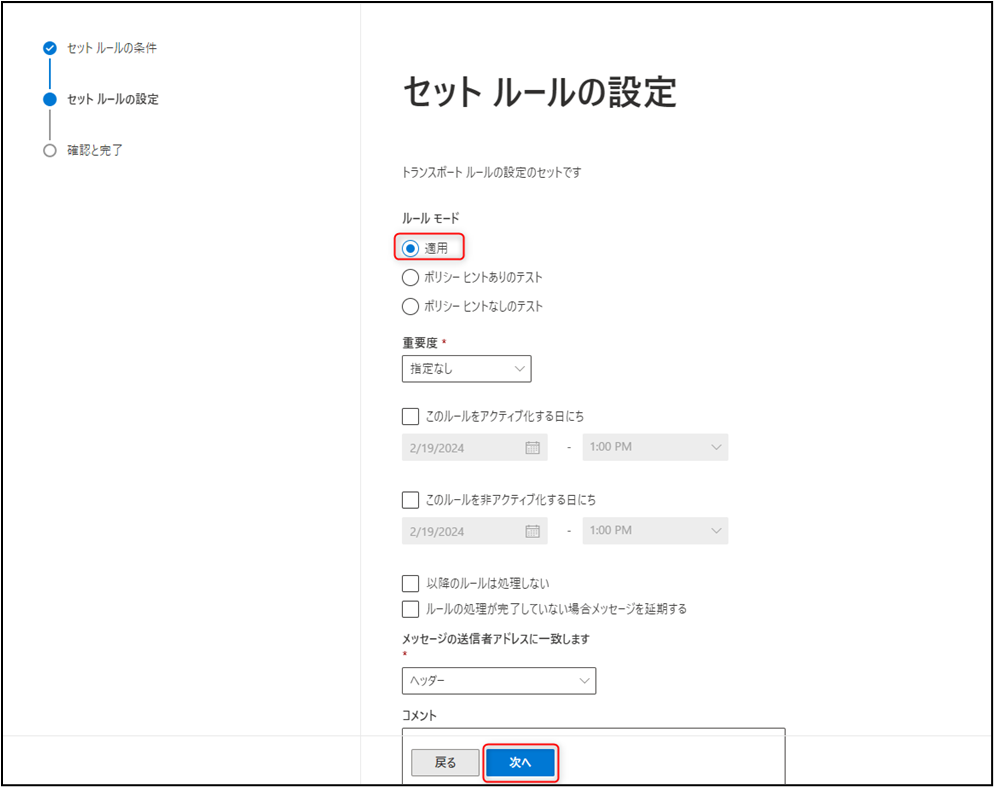
Task: Open the ヘッダー sender address dropdown
Action: tap(498, 680)
